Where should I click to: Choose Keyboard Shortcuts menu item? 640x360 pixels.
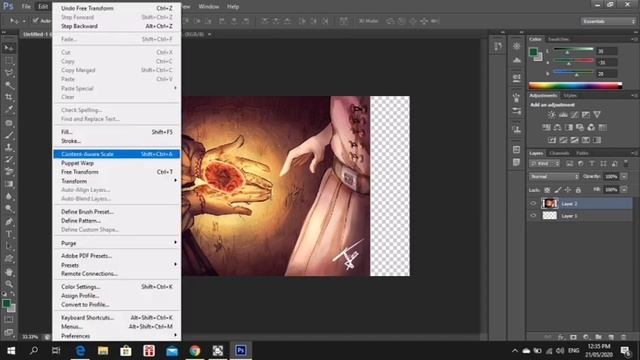(x=117, y=317)
